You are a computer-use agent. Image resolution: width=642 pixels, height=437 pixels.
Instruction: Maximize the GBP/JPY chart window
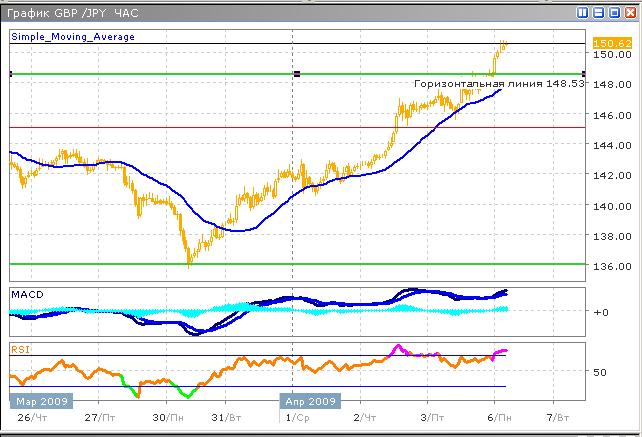(x=613, y=13)
